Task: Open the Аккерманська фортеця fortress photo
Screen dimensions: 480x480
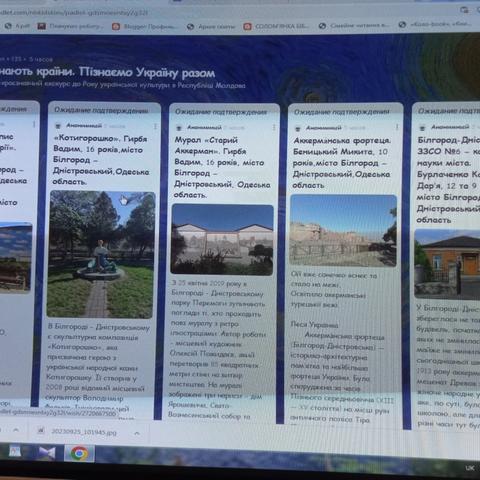Action: click(343, 231)
